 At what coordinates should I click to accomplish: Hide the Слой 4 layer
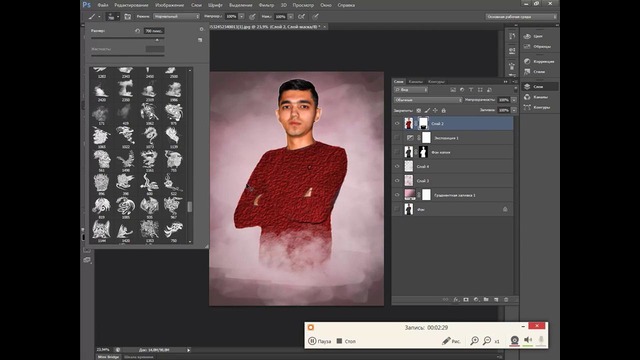pyautogui.click(x=397, y=167)
